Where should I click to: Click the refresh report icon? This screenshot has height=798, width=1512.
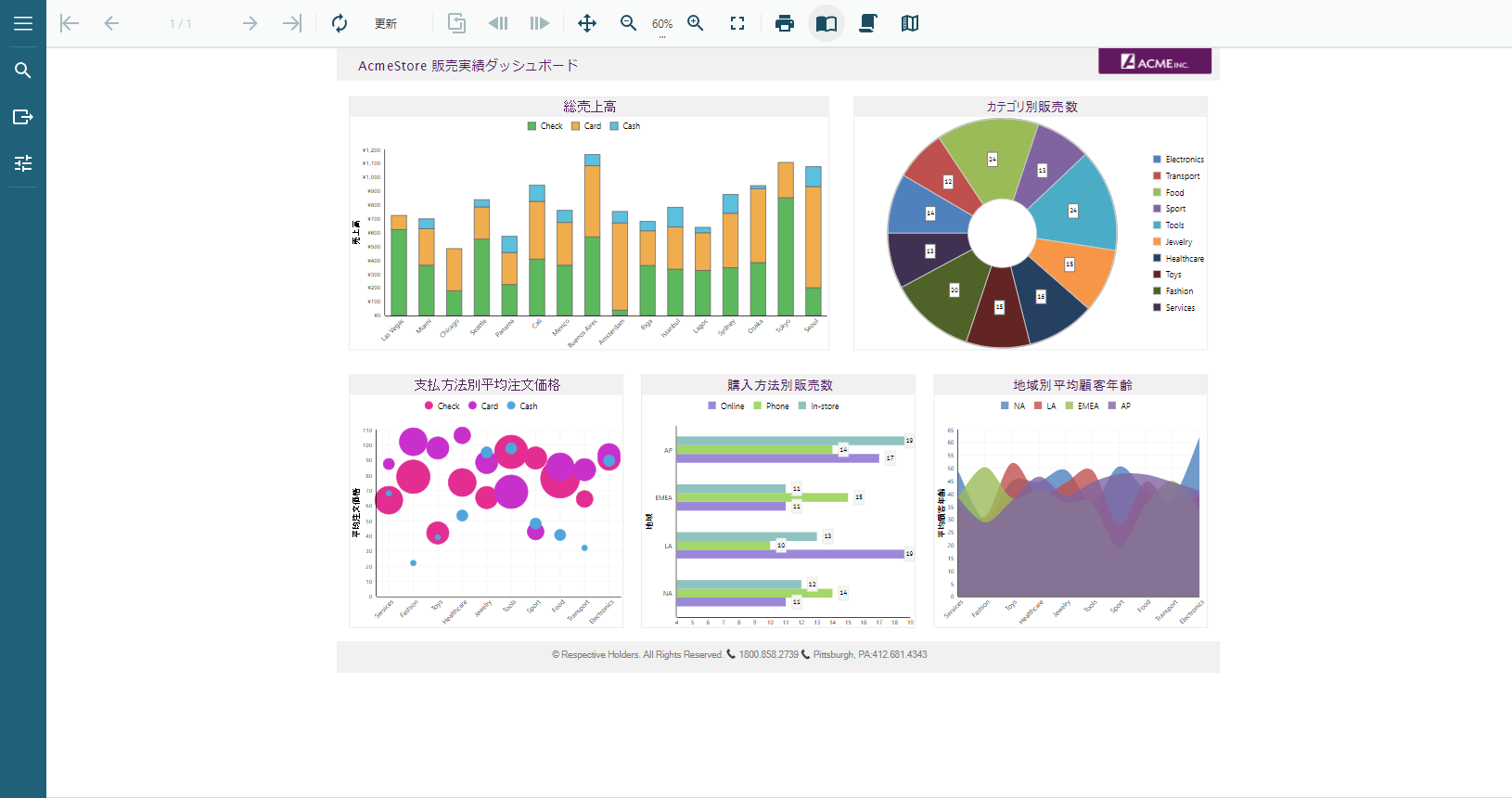pos(340,23)
